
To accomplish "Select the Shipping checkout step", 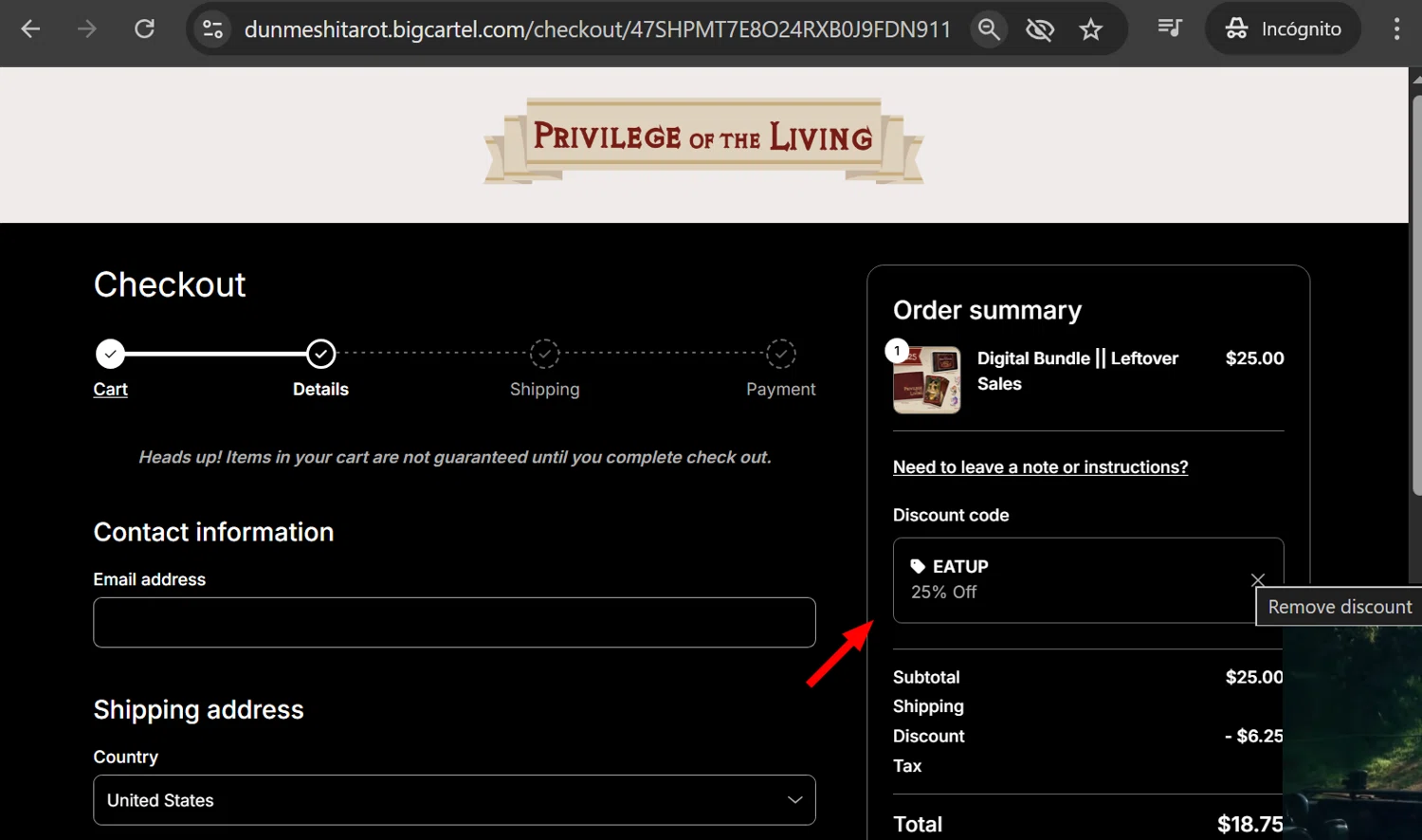I will [x=544, y=389].
